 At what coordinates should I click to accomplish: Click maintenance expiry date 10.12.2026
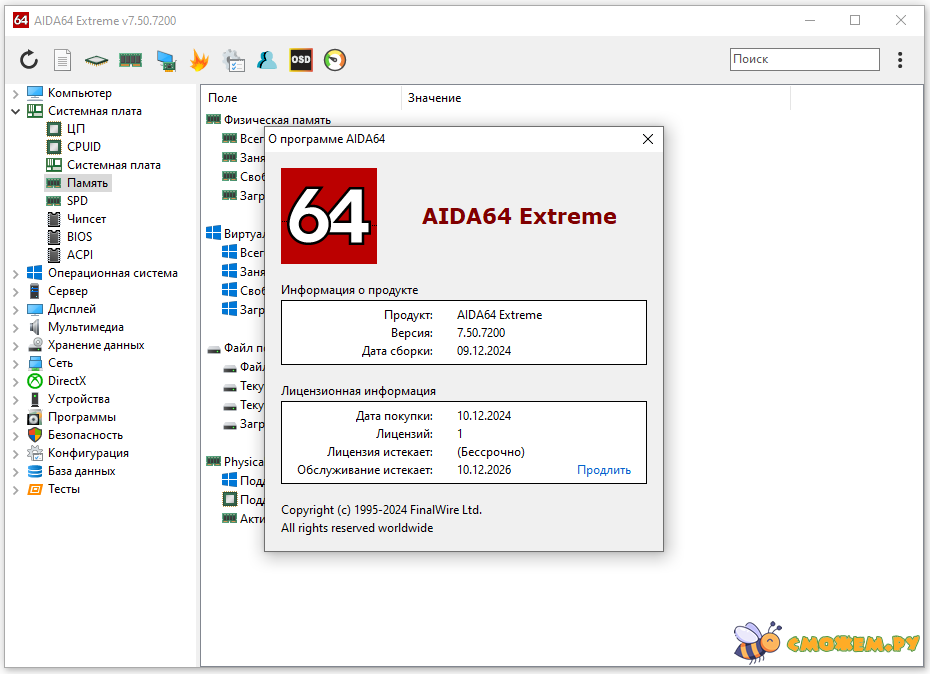click(484, 470)
